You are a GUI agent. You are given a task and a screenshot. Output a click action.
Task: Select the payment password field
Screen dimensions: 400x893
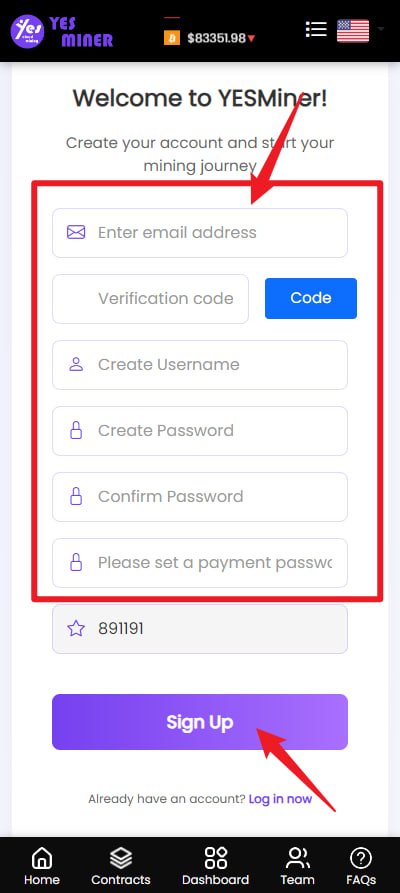point(200,563)
